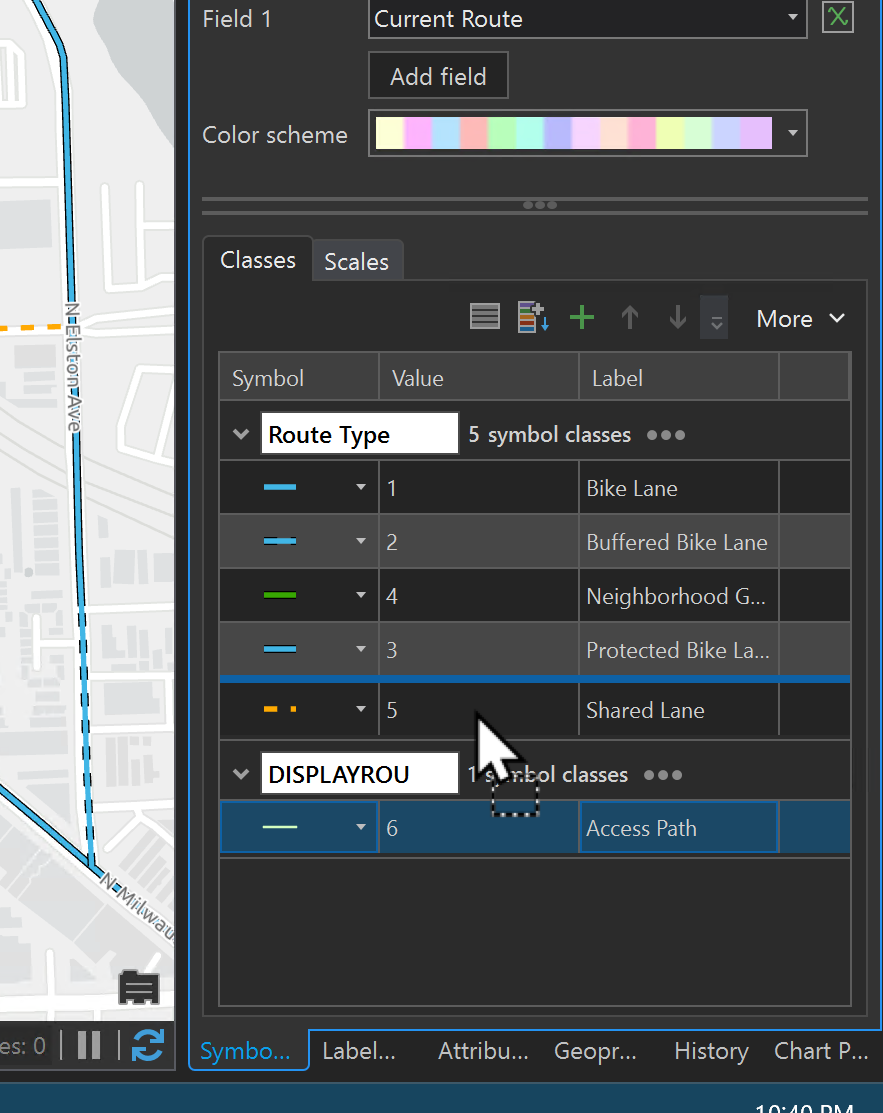
Task: Click the Add all values icon
Action: [532, 317]
